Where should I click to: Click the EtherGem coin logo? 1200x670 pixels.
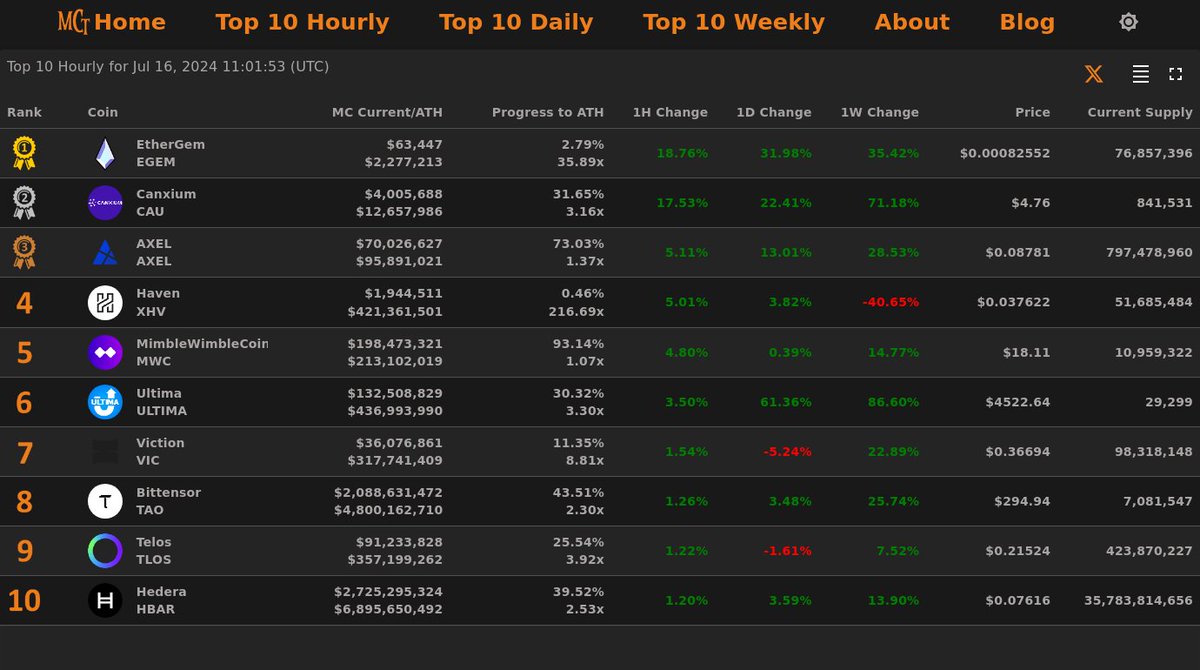[x=105, y=153]
